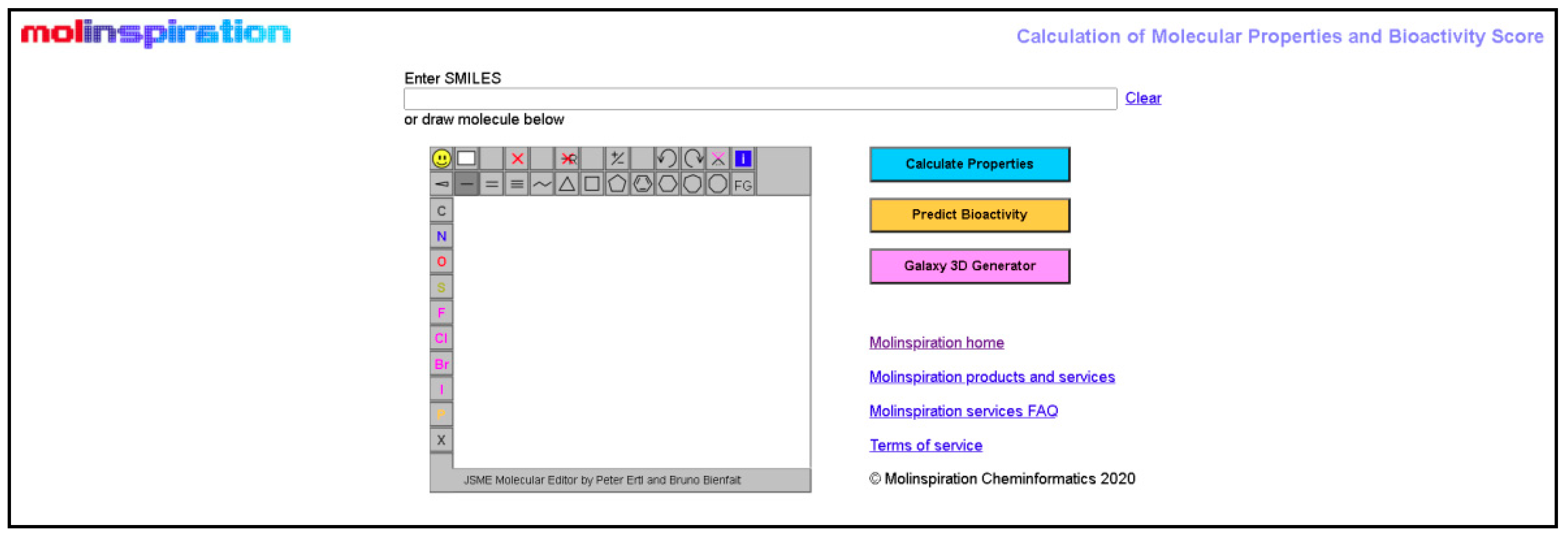Open the Terms of service link
This screenshot has height=536, width=1568.
[x=925, y=445]
